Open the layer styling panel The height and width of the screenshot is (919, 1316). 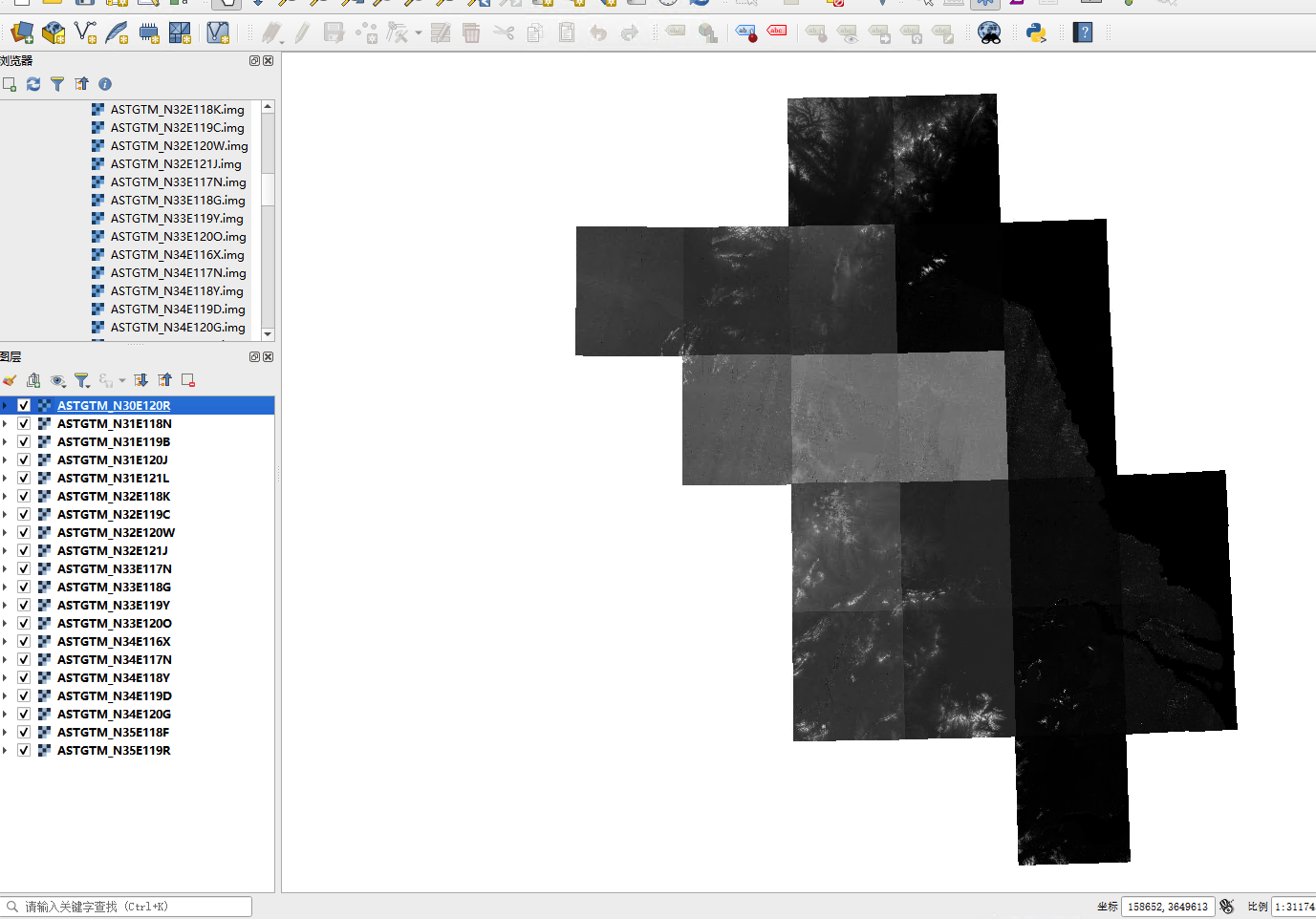click(x=9, y=379)
